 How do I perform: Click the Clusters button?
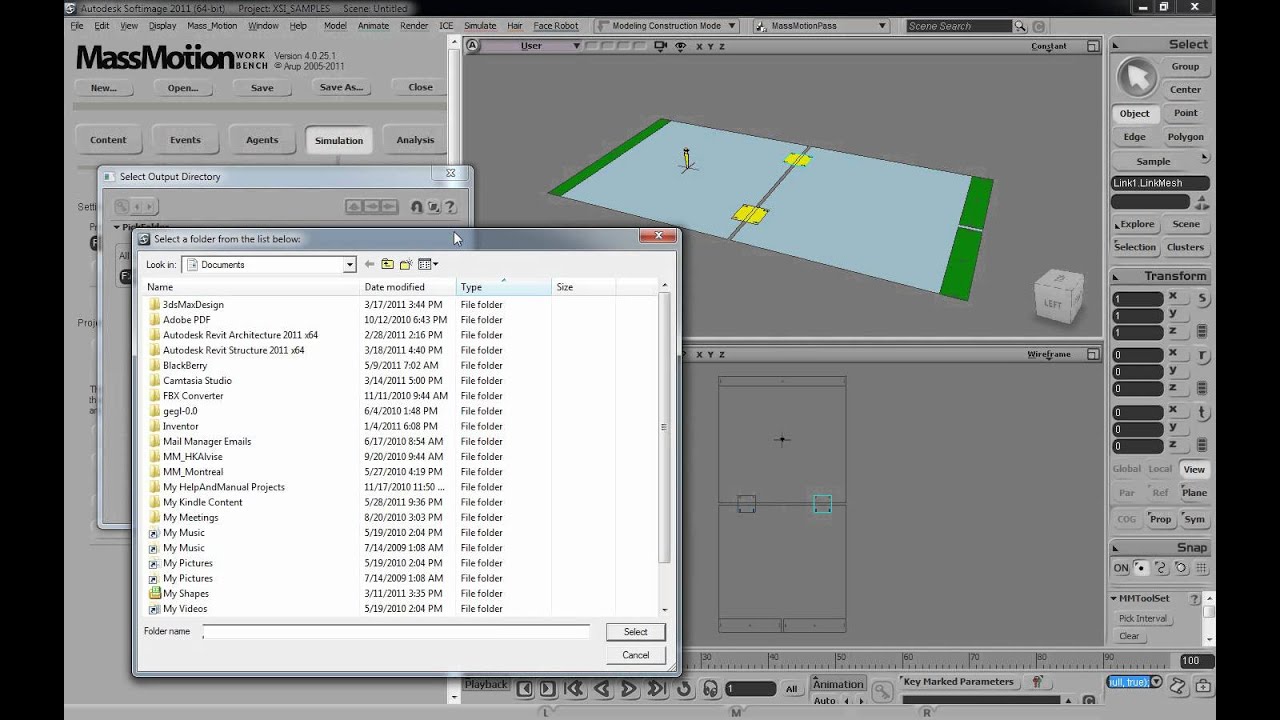1185,247
